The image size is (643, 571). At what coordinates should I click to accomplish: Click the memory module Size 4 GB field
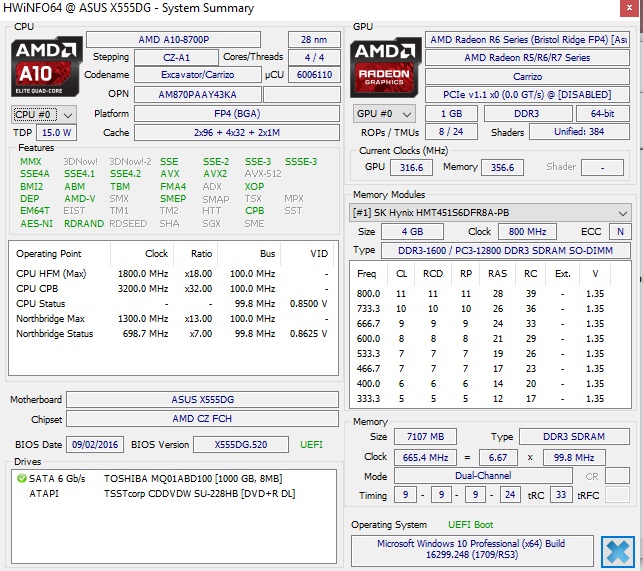412,232
